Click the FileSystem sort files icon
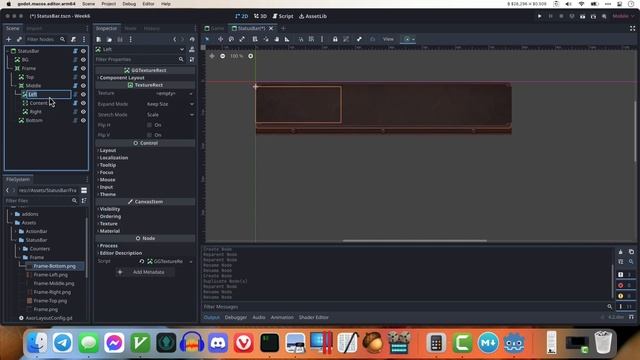The height and width of the screenshot is (360, 640). (84, 201)
